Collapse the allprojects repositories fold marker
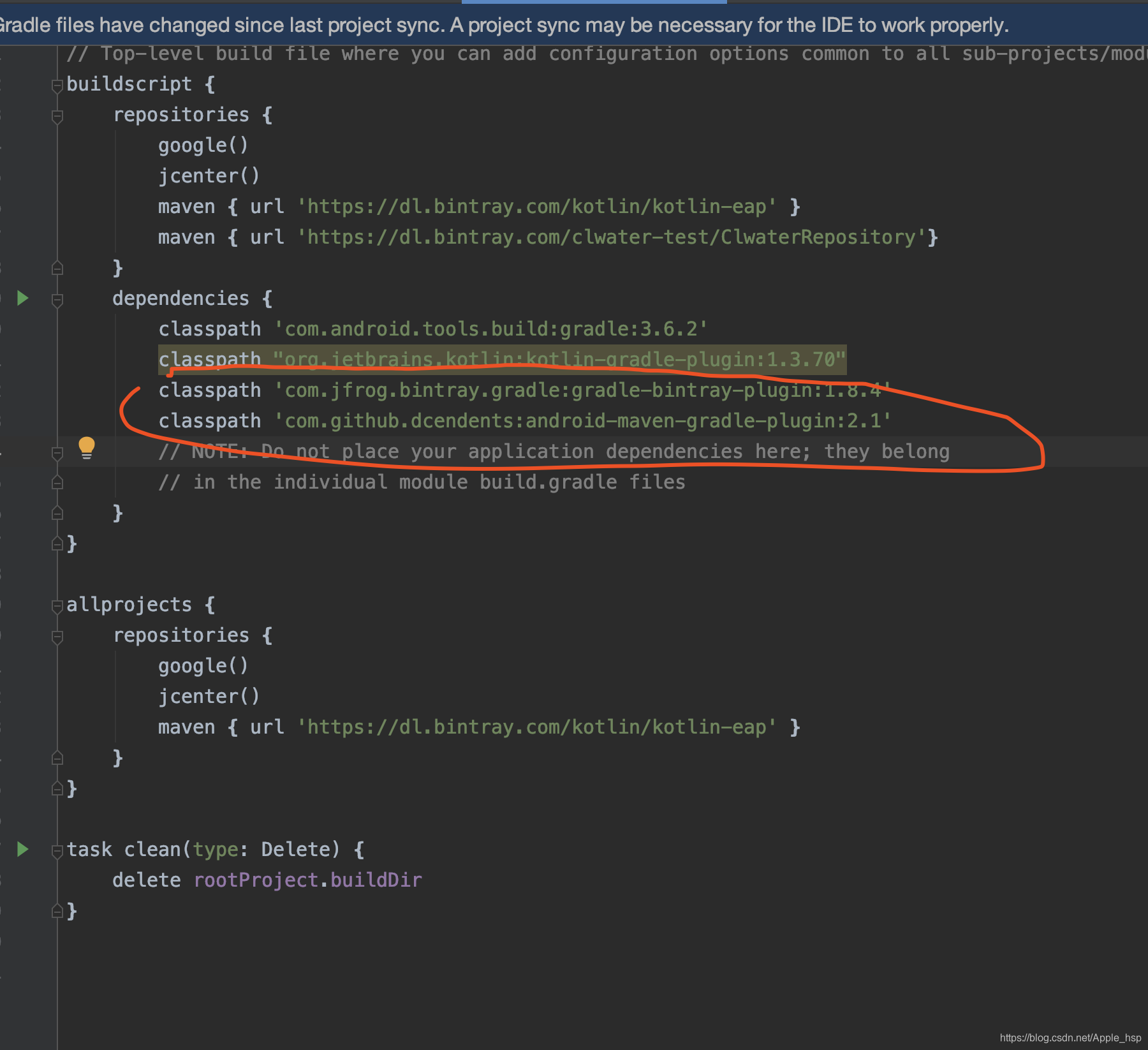 [x=57, y=637]
